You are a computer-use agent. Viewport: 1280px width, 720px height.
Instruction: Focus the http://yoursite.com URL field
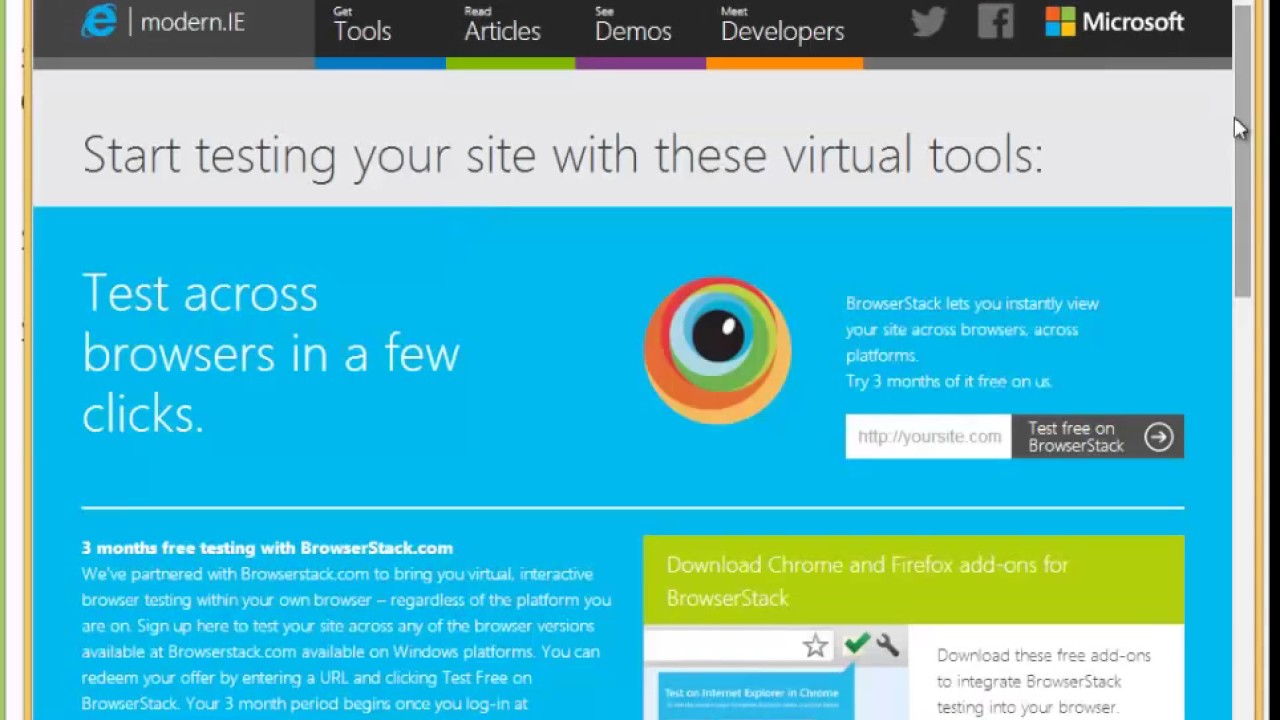pyautogui.click(x=929, y=437)
